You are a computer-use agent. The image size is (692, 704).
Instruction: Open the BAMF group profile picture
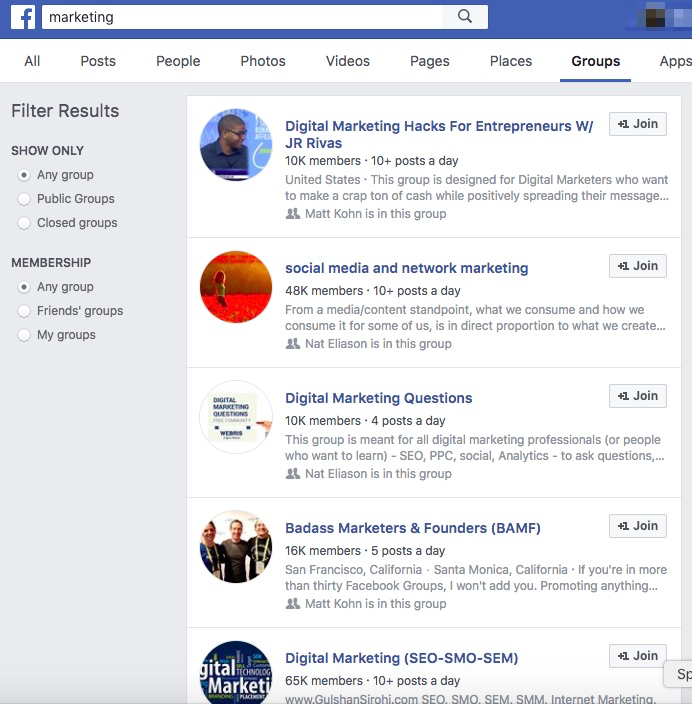click(x=236, y=546)
